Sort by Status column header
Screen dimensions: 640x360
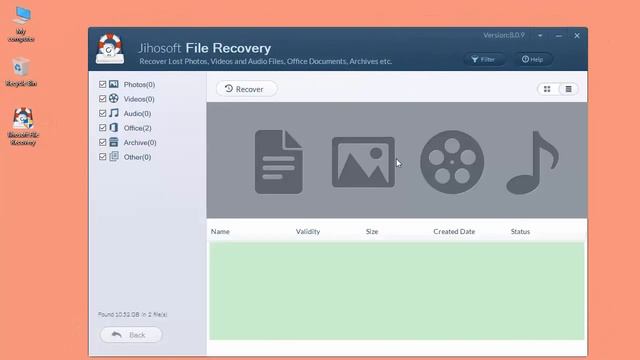click(x=520, y=231)
